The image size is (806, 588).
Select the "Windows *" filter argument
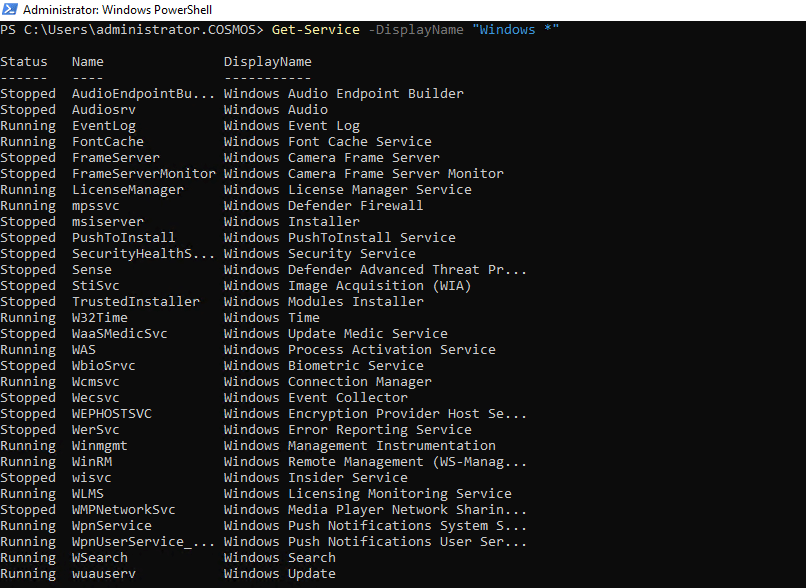click(x=515, y=30)
